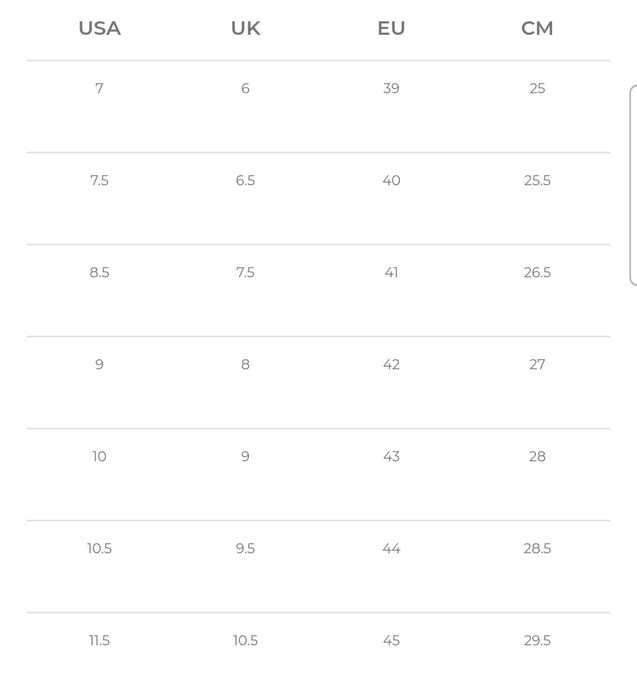Click UK size 6.5 cell
Image resolution: width=637 pixels, height=699 pixels.
245,181
